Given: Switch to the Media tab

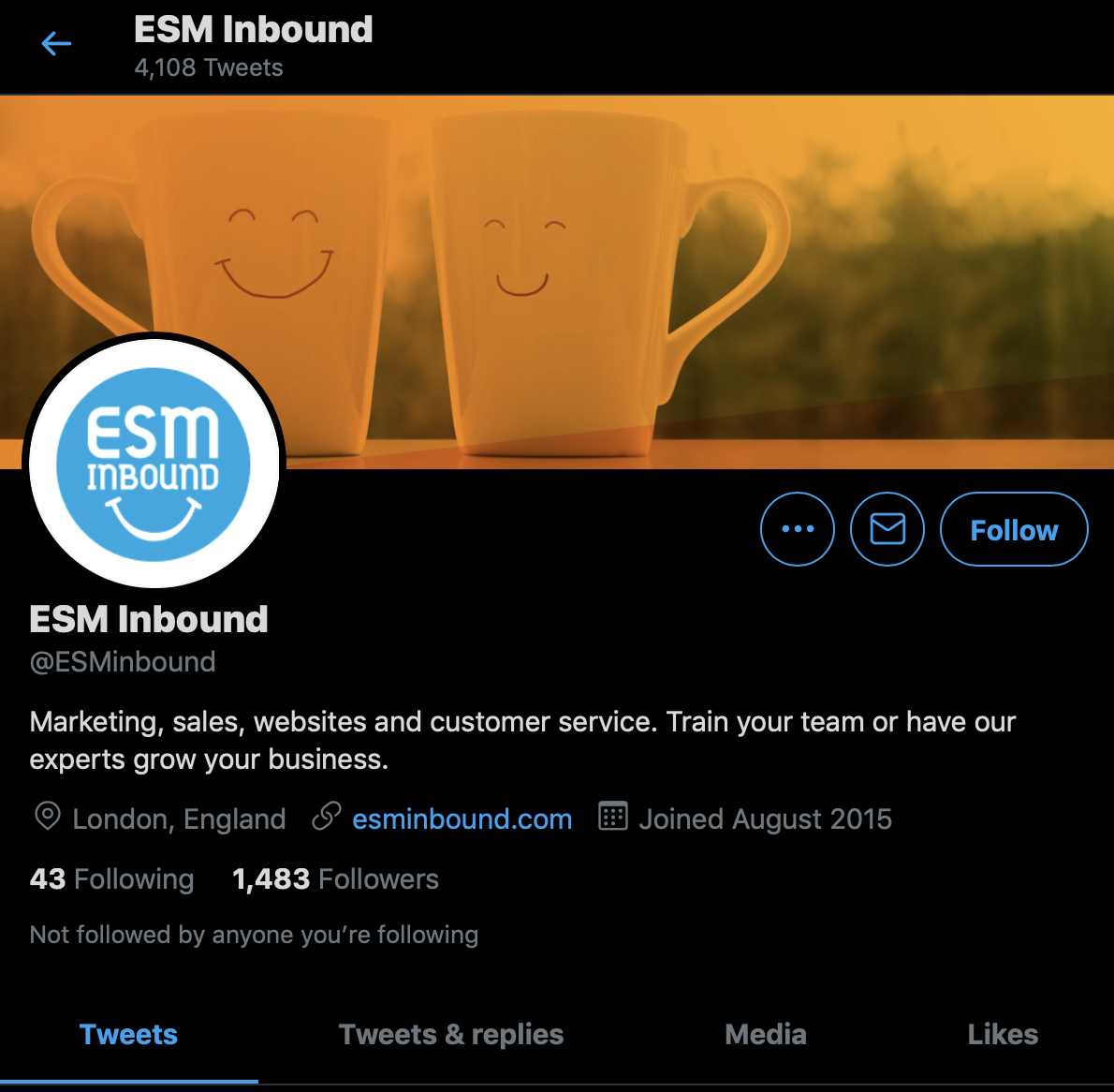Looking at the screenshot, I should click(766, 1035).
